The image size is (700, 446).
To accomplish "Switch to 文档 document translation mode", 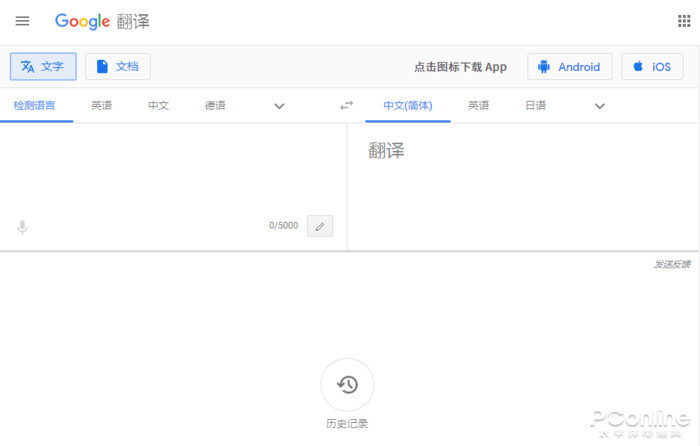I will point(118,67).
